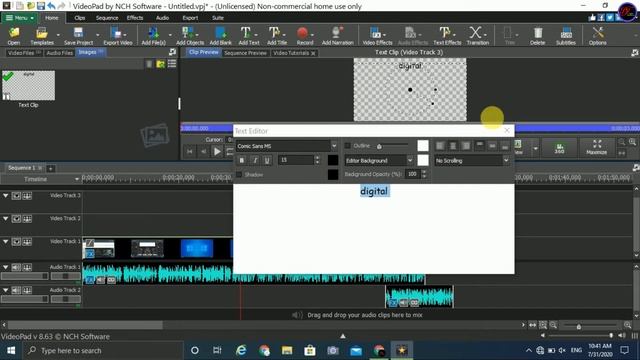The image size is (640, 360).
Task: Click the Maximize preview icon
Action: 596,148
